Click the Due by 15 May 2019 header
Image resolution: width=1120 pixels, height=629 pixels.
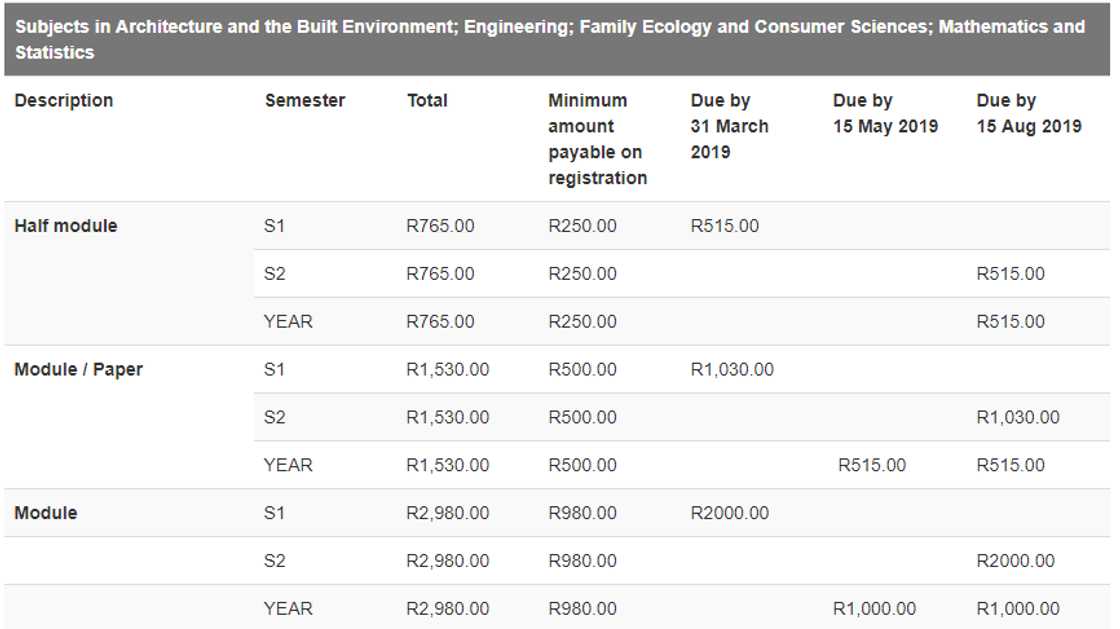click(x=885, y=114)
